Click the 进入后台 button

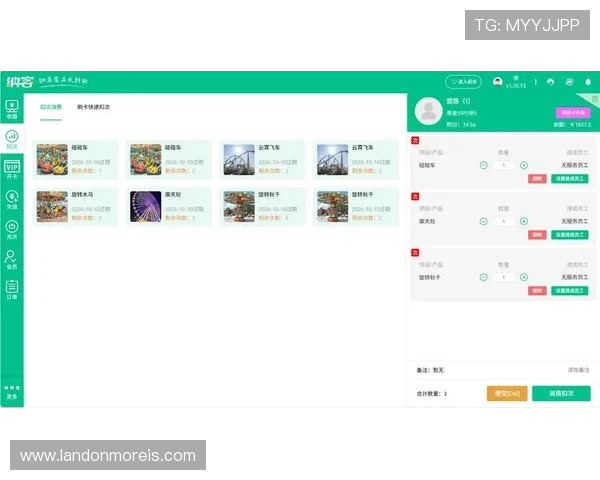463,82
